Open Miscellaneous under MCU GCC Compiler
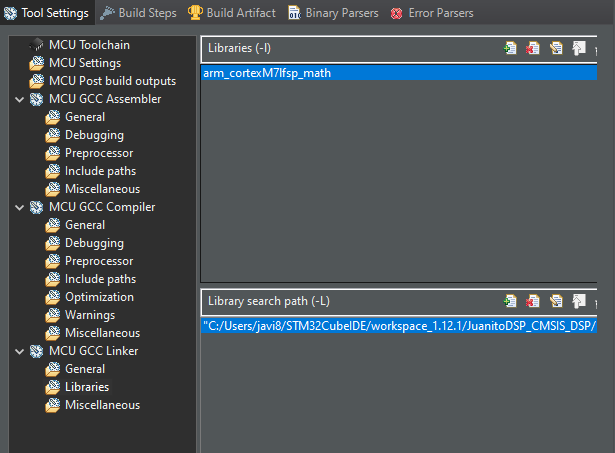This screenshot has height=453, width=615. 102,333
